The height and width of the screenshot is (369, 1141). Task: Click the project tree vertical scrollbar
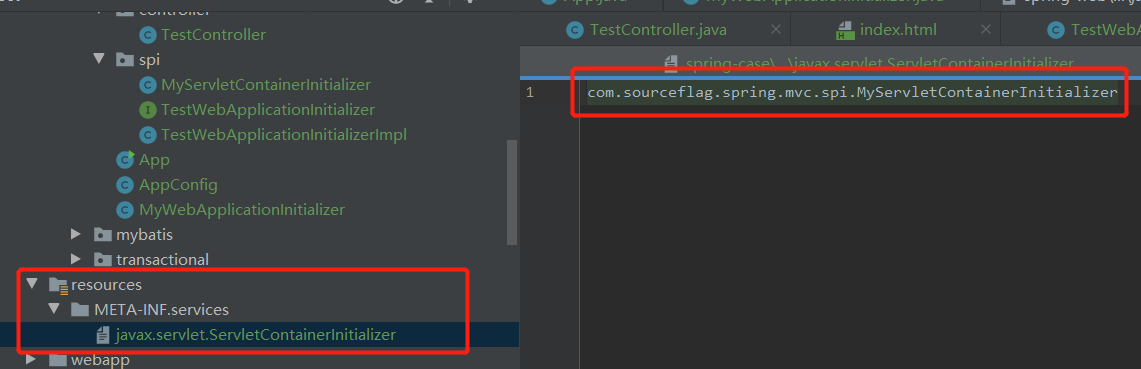512,193
